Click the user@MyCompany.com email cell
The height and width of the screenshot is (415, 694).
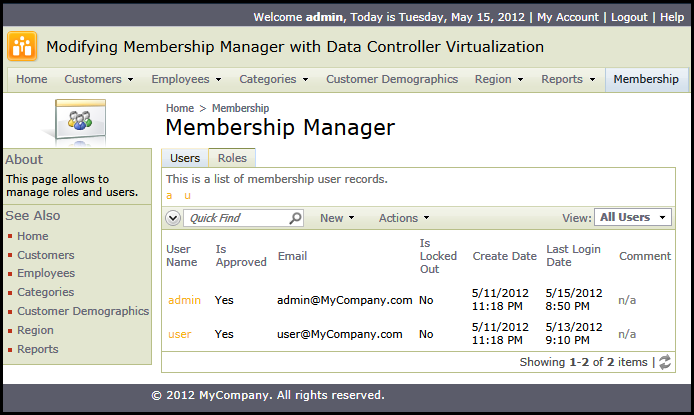339,334
